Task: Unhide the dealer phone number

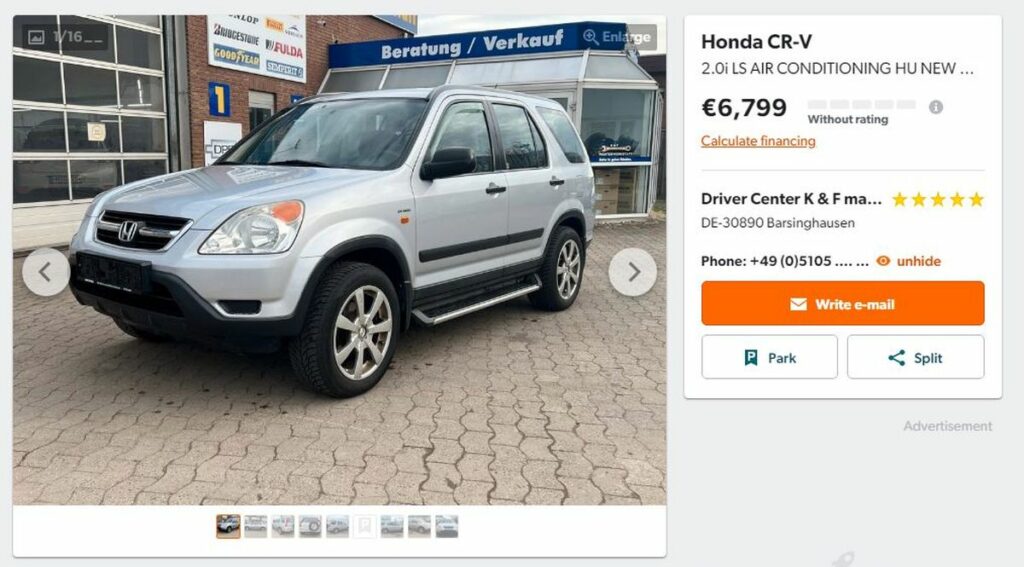Action: pos(908,261)
